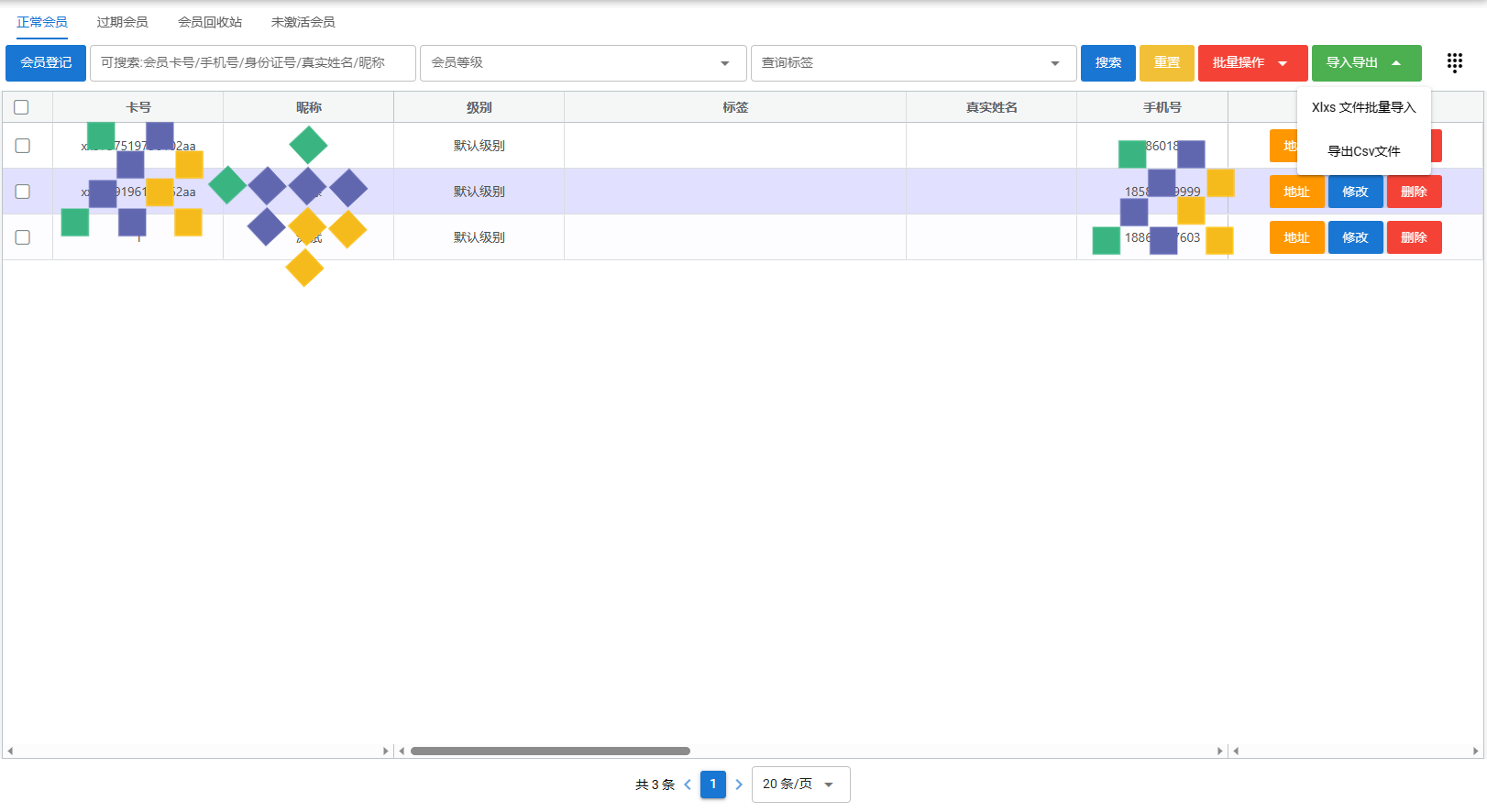Click the yellow 重置 button
The image size is (1487, 812).
click(x=1166, y=63)
